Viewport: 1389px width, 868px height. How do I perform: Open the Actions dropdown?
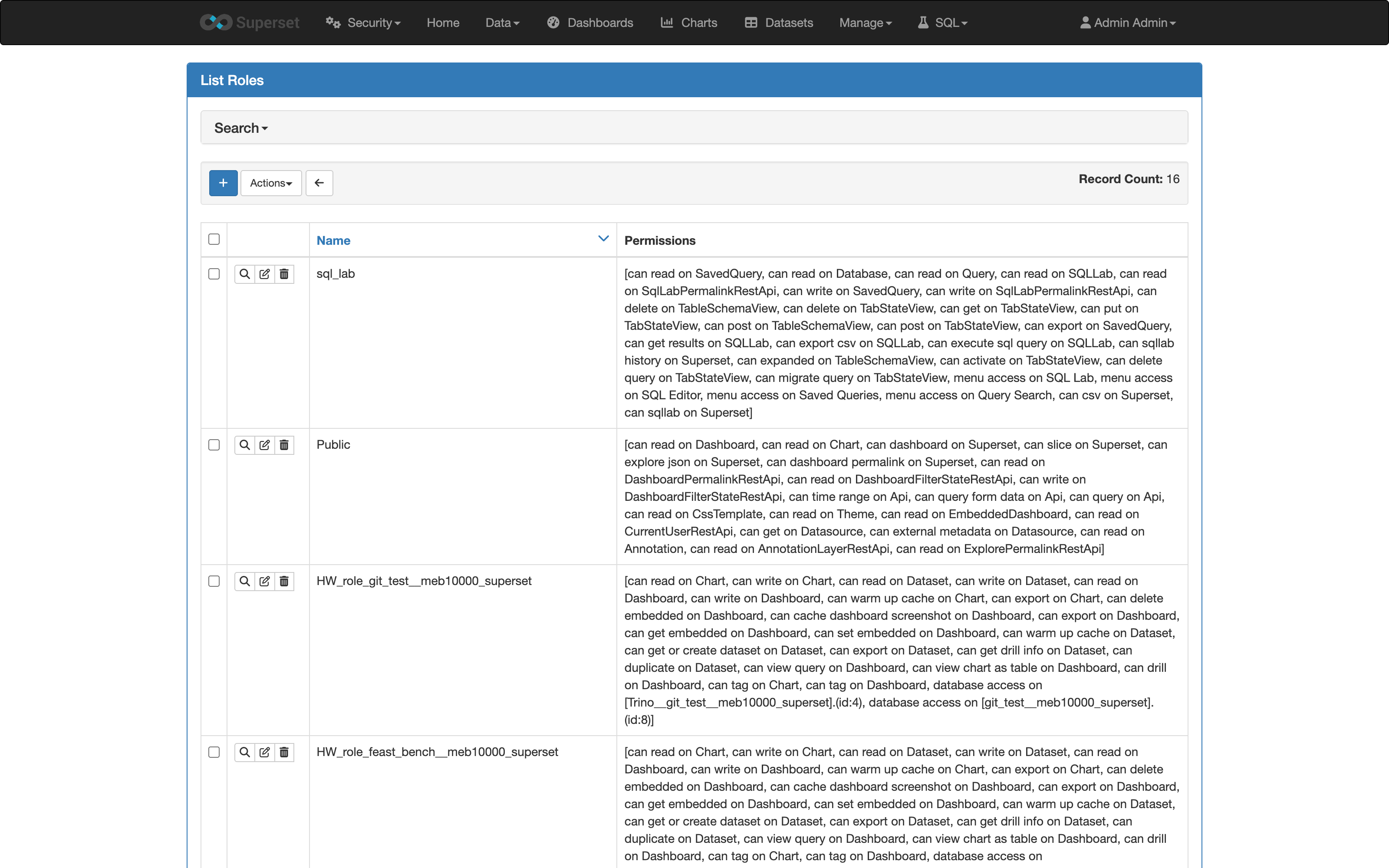click(271, 183)
